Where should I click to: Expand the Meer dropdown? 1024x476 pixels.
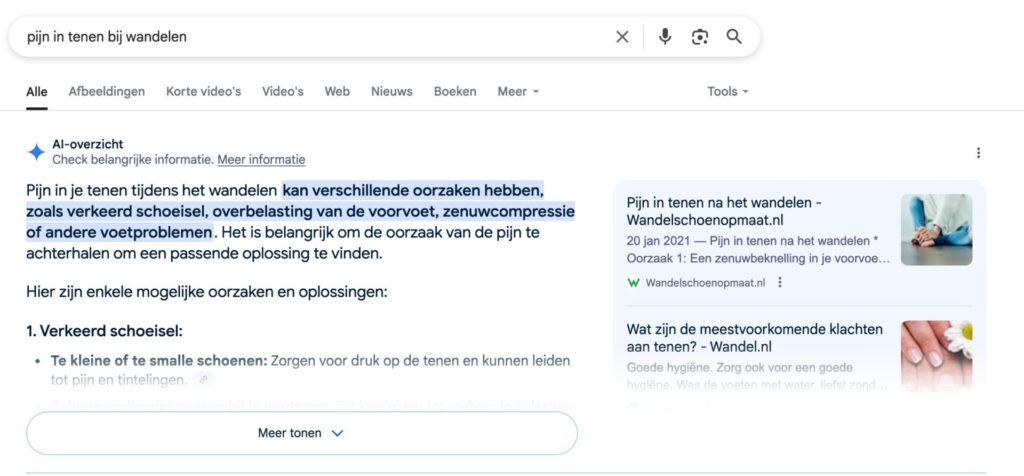518,91
